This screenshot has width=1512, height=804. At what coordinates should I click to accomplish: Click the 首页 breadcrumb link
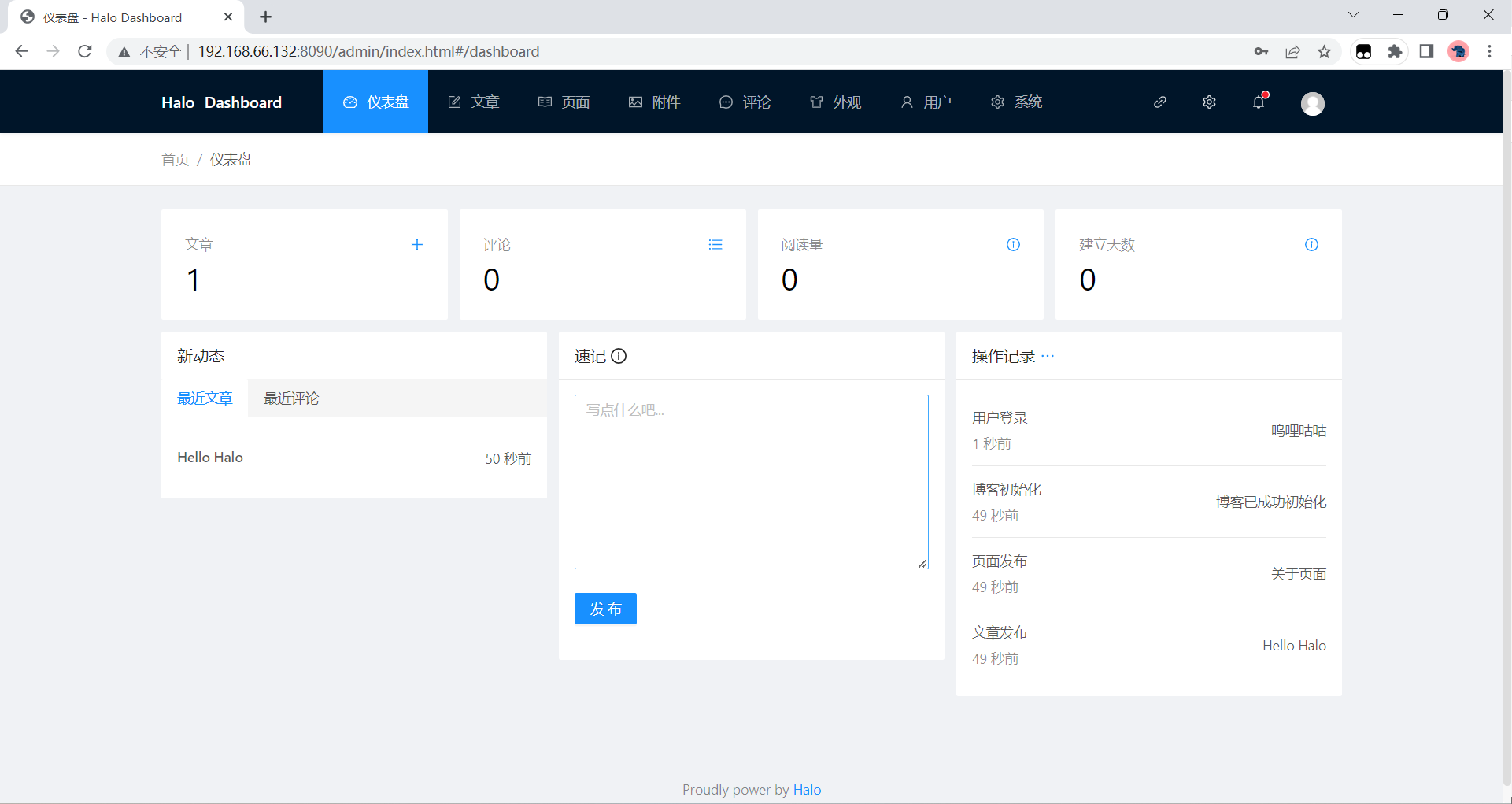176,160
